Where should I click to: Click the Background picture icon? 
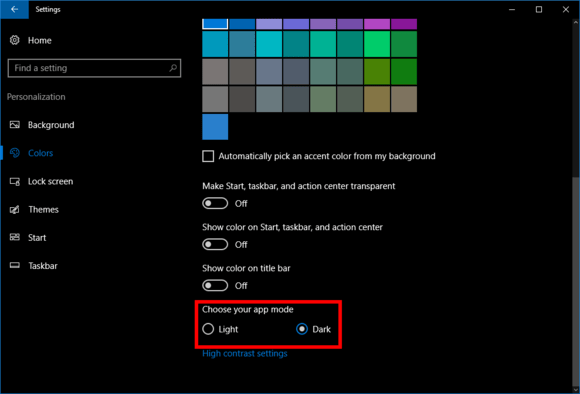pos(15,125)
